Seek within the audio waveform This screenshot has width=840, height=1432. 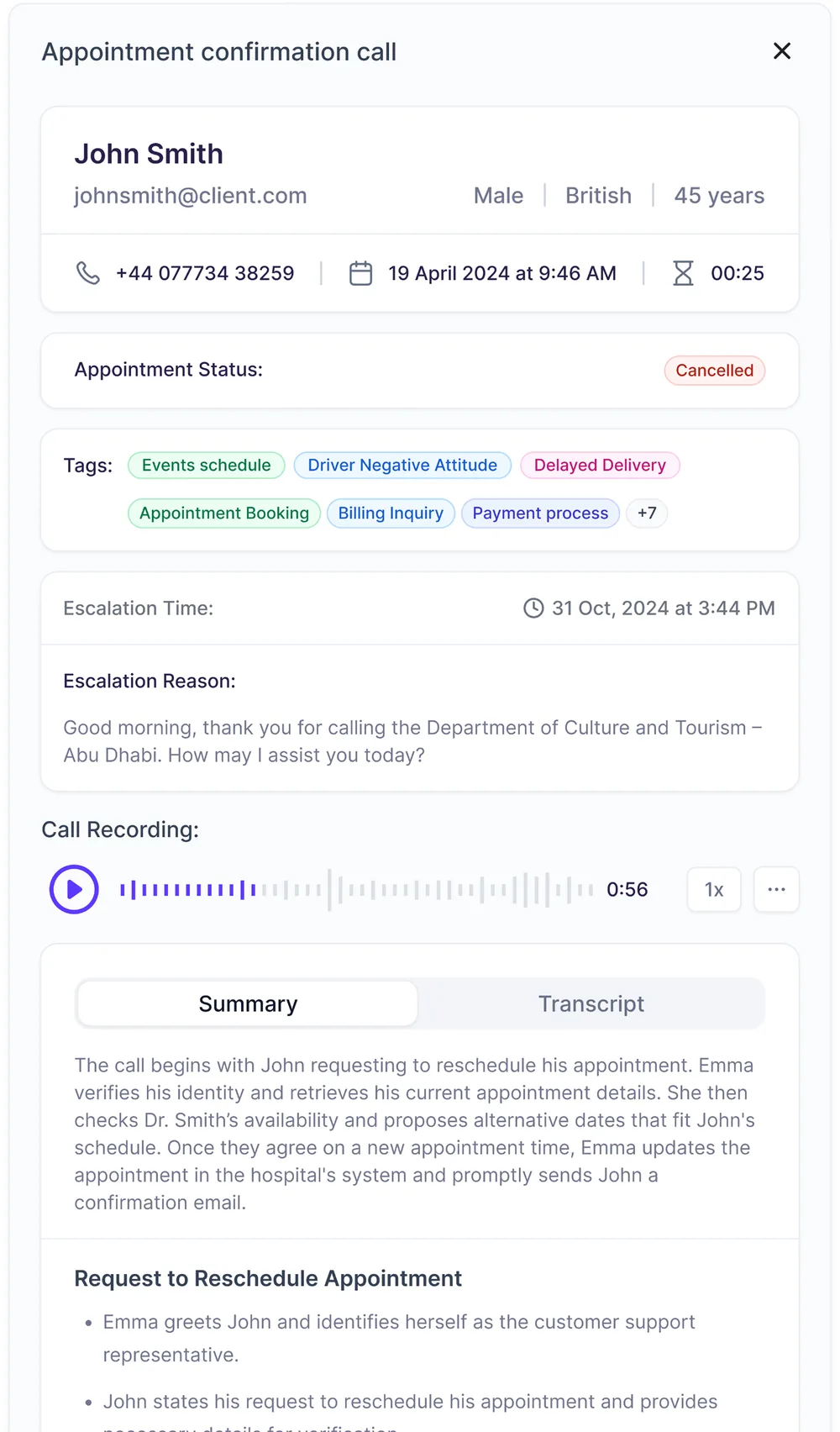click(x=357, y=889)
